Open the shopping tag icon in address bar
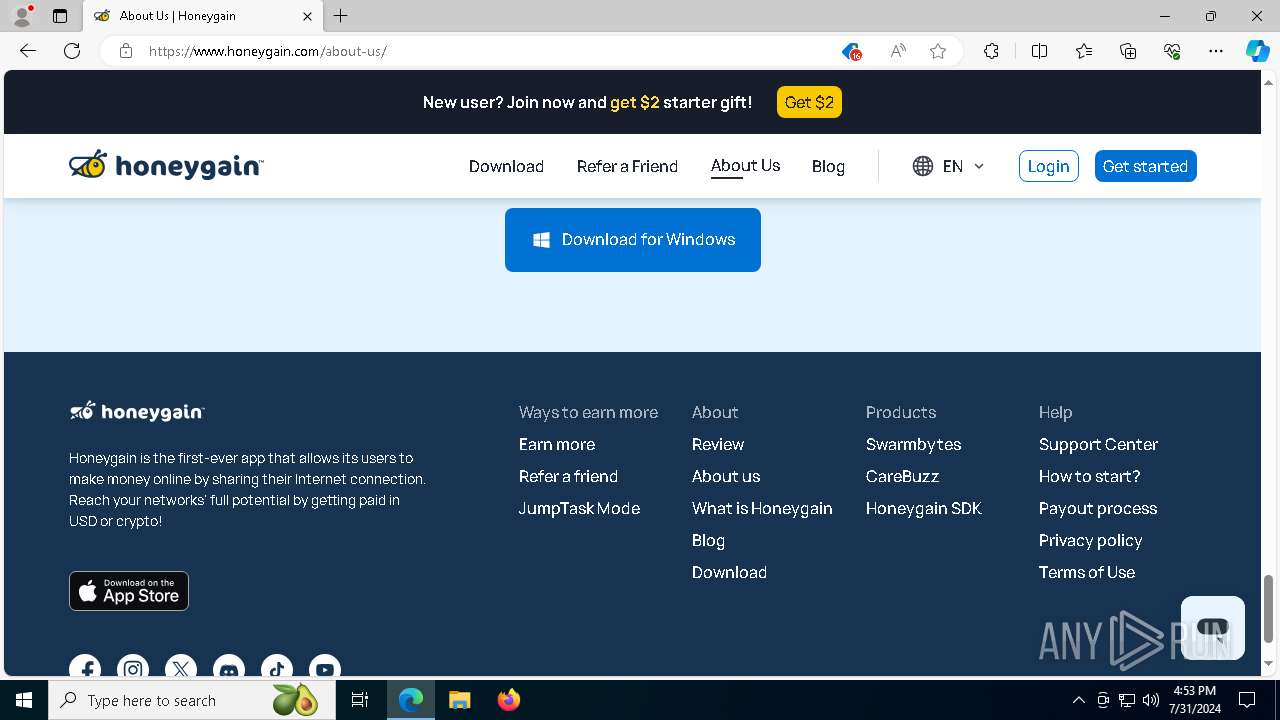This screenshot has width=1280, height=720. pos(851,52)
